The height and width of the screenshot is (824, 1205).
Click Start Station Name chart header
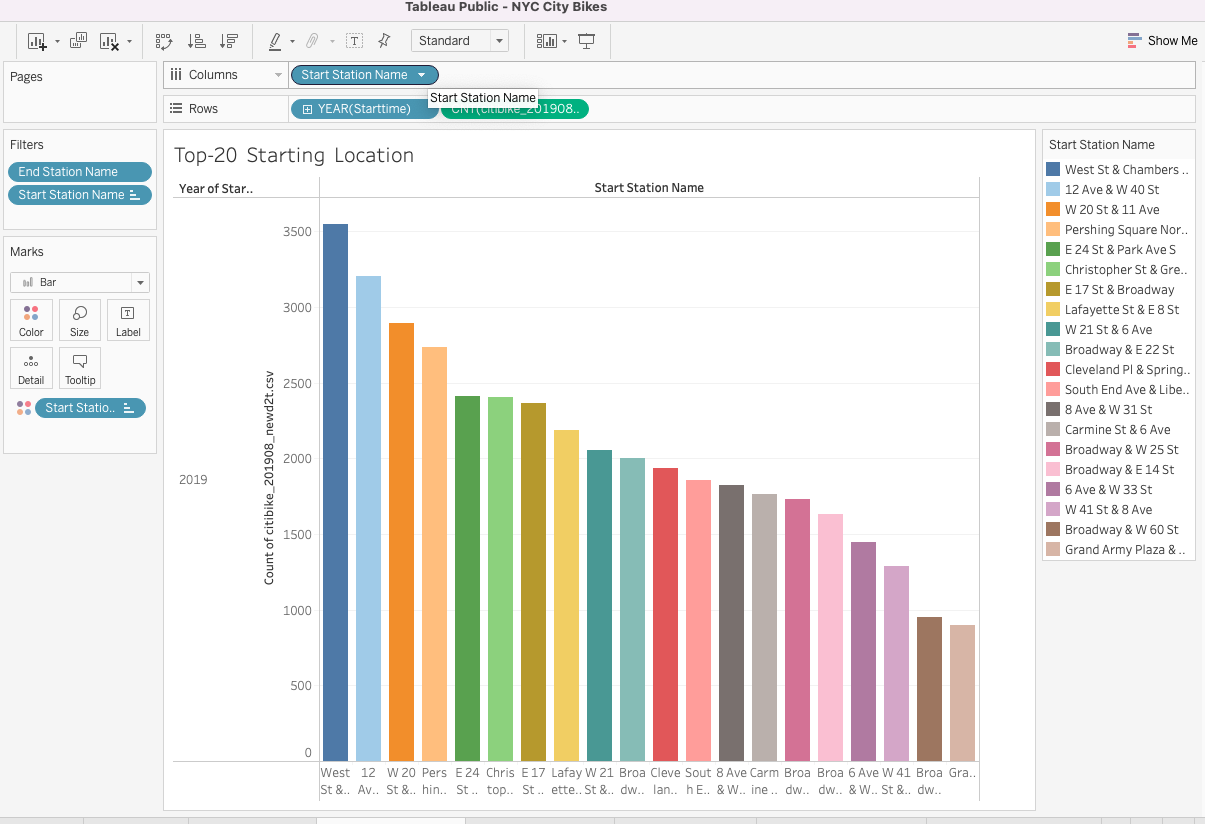point(649,188)
